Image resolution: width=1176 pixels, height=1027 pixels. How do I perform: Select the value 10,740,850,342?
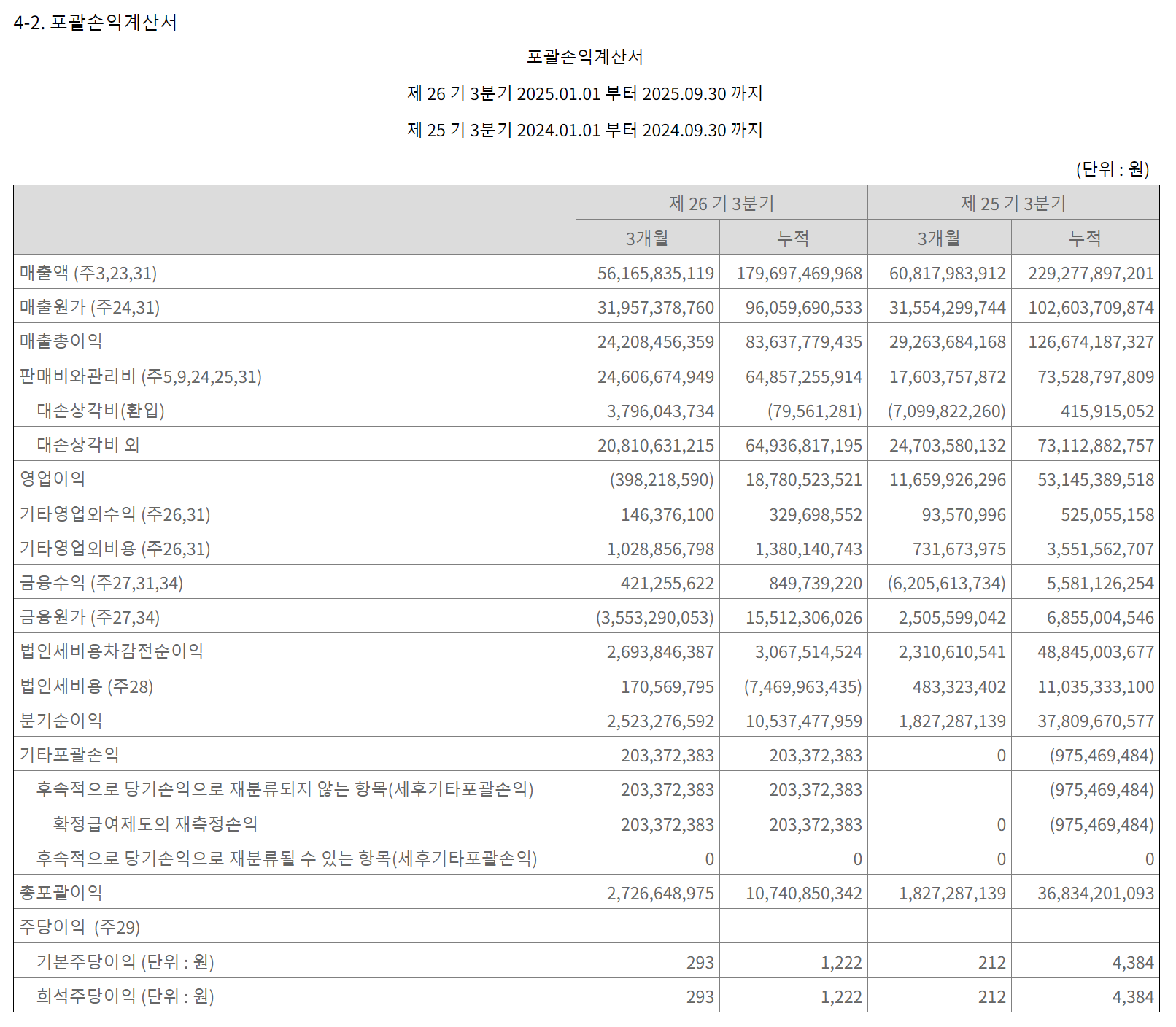click(804, 893)
